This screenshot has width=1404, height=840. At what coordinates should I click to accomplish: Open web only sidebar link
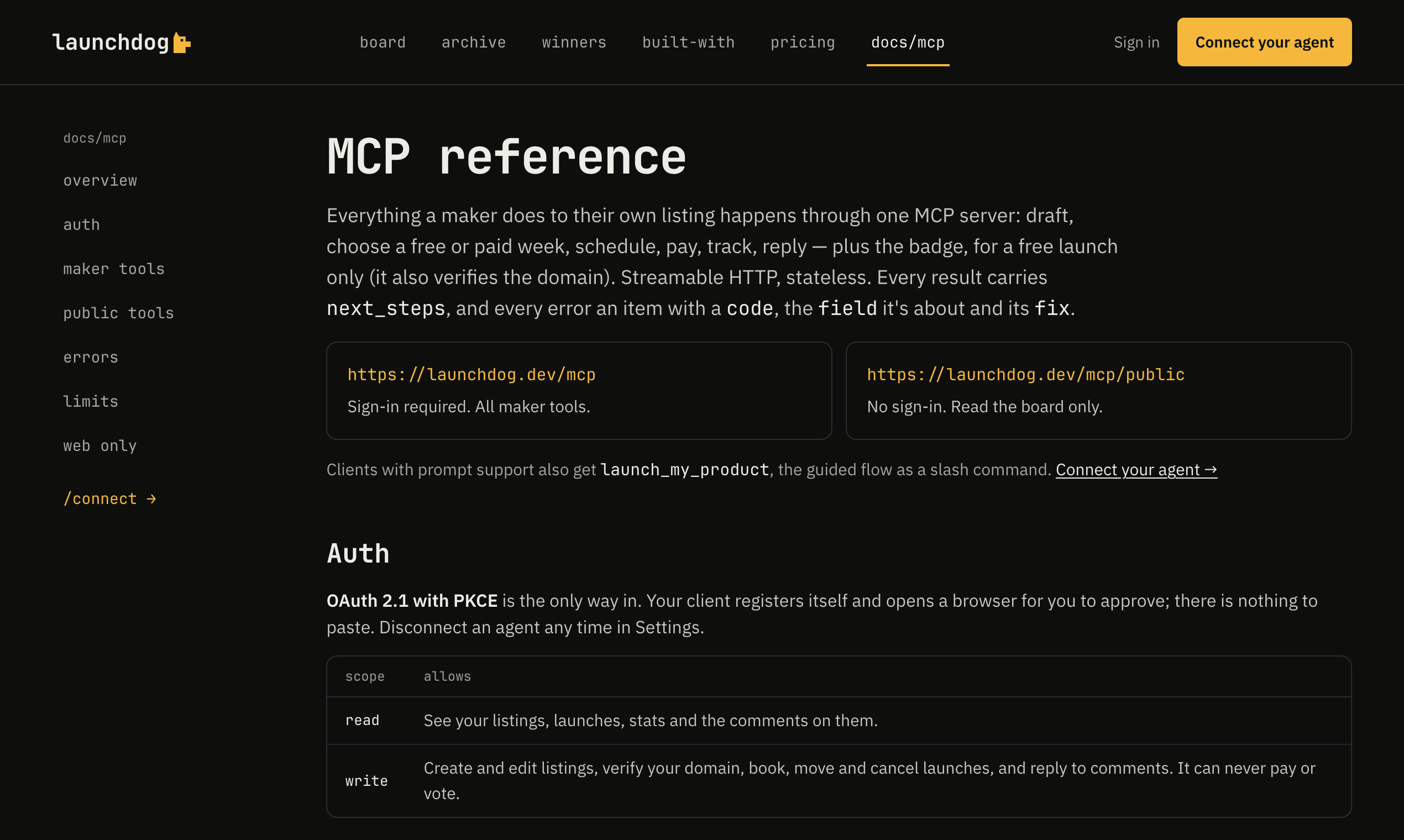[x=99, y=446]
